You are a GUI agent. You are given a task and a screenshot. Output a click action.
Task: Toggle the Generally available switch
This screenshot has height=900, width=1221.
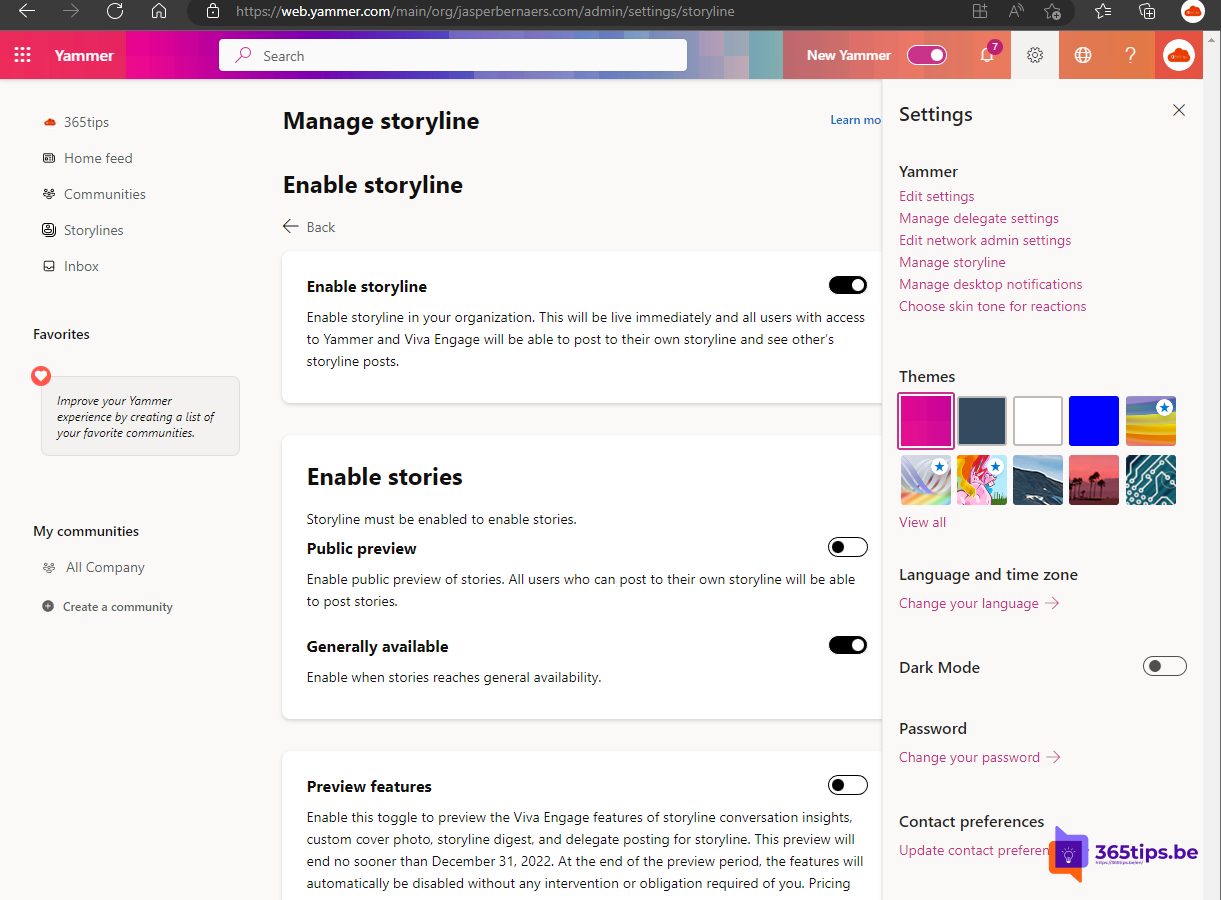pos(848,645)
